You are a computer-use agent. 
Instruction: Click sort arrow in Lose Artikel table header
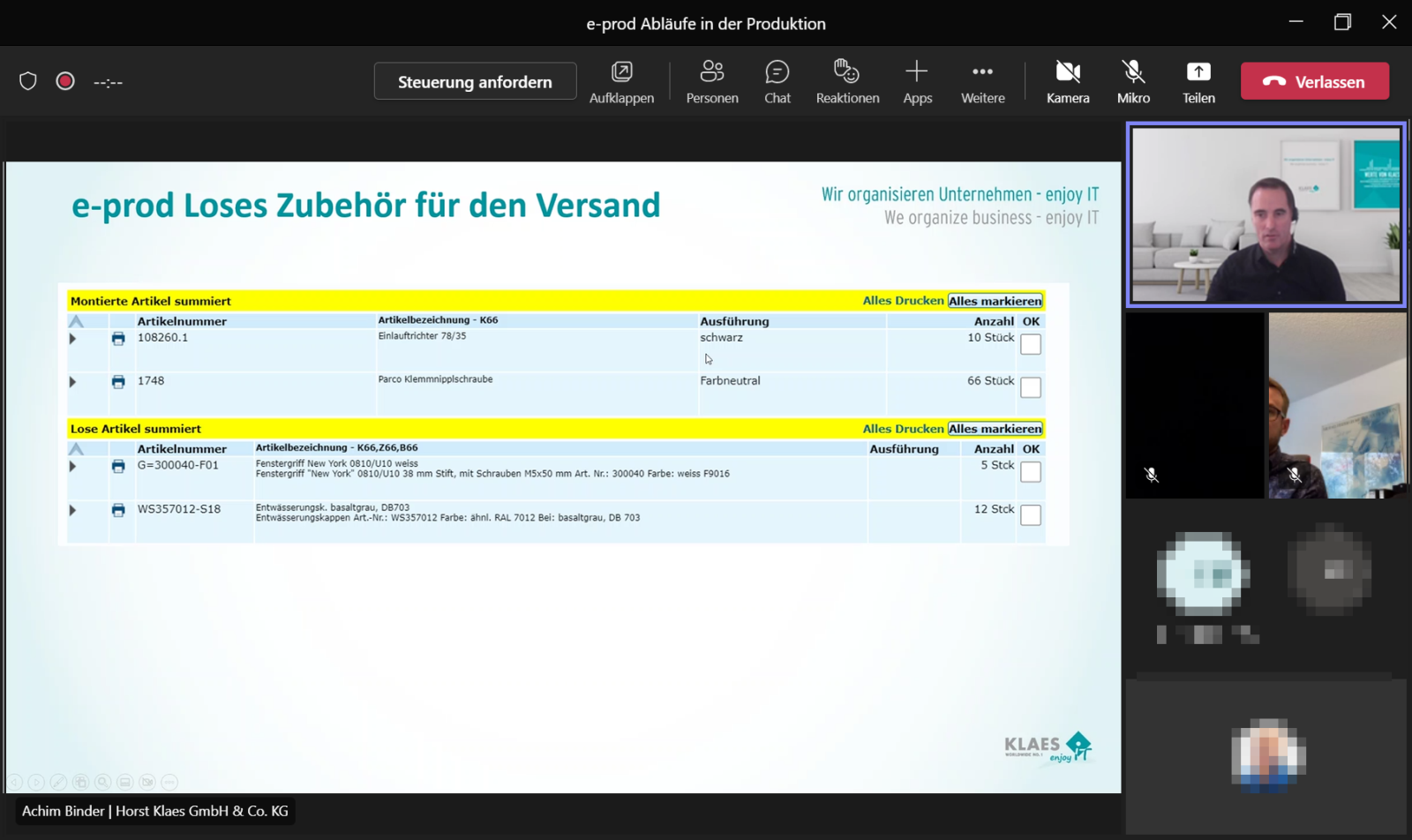pyautogui.click(x=76, y=449)
